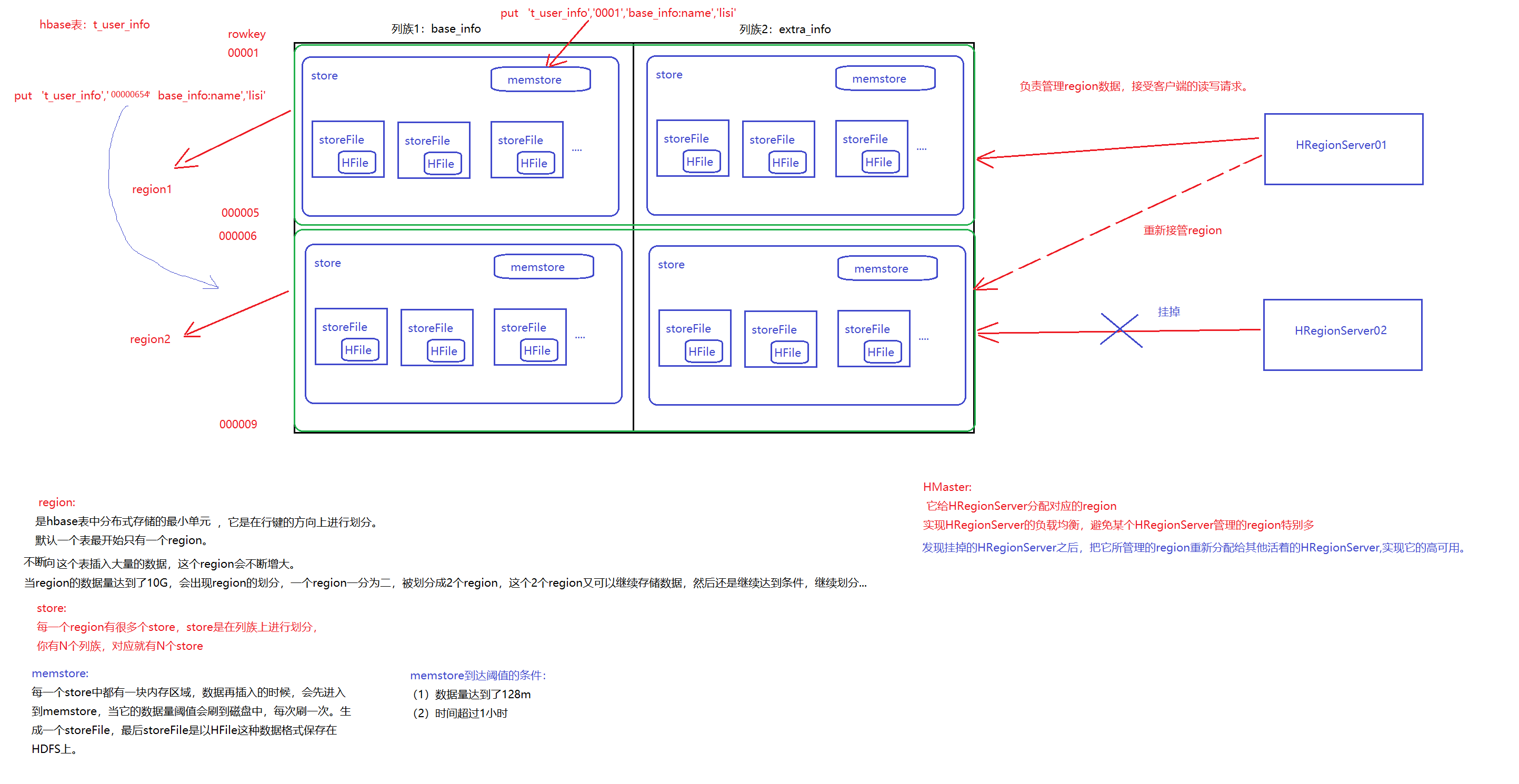Click the 'HMaster:' heading
Image resolution: width=1519 pixels, height=784 pixels.
tap(947, 487)
